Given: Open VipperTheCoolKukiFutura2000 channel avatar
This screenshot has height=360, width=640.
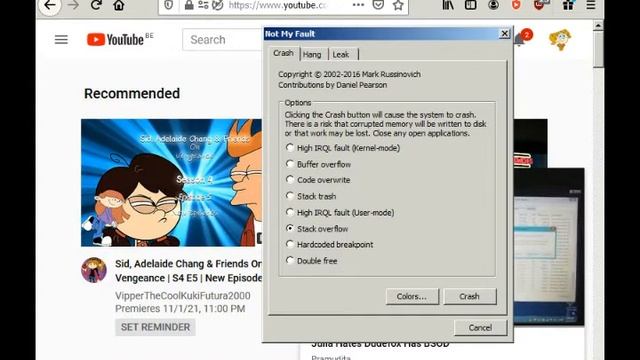Looking at the screenshot, I should 94,270.
